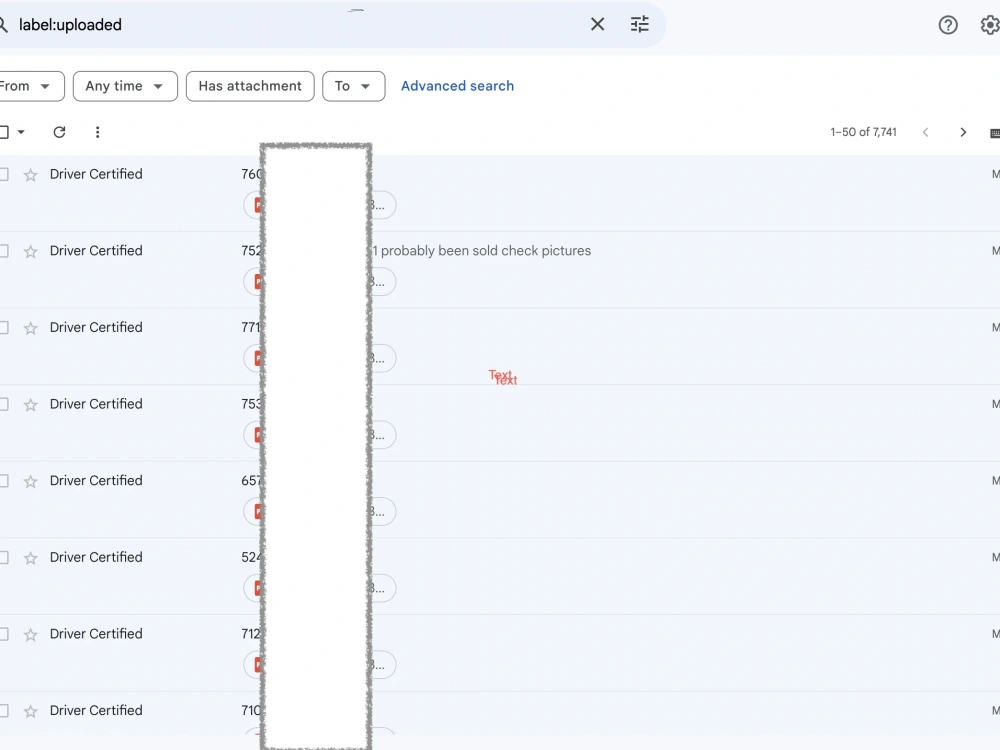
Task: Star the Driver Certified email starting 712
Action: point(31,635)
